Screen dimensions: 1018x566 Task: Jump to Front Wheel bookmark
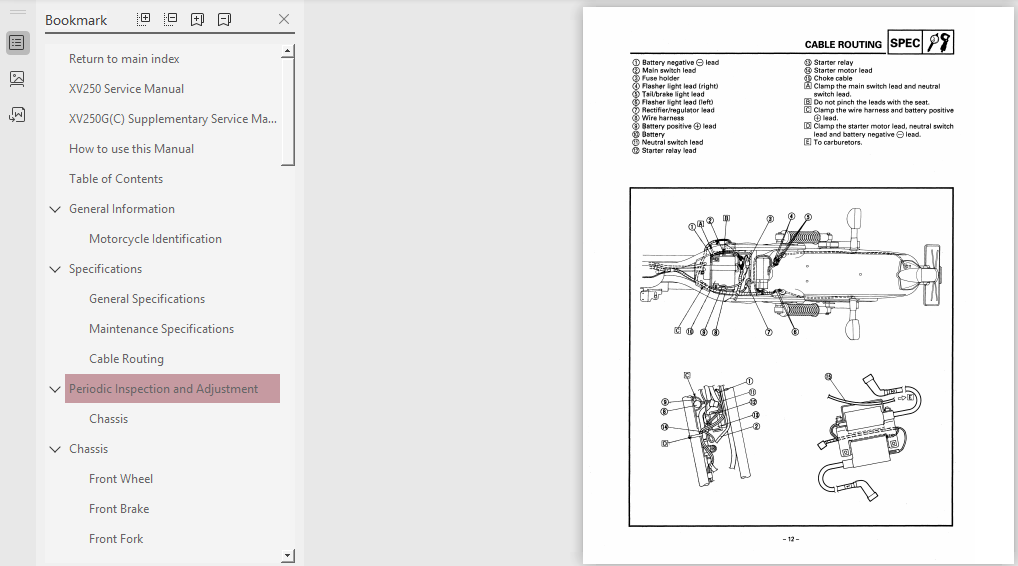click(x=121, y=479)
